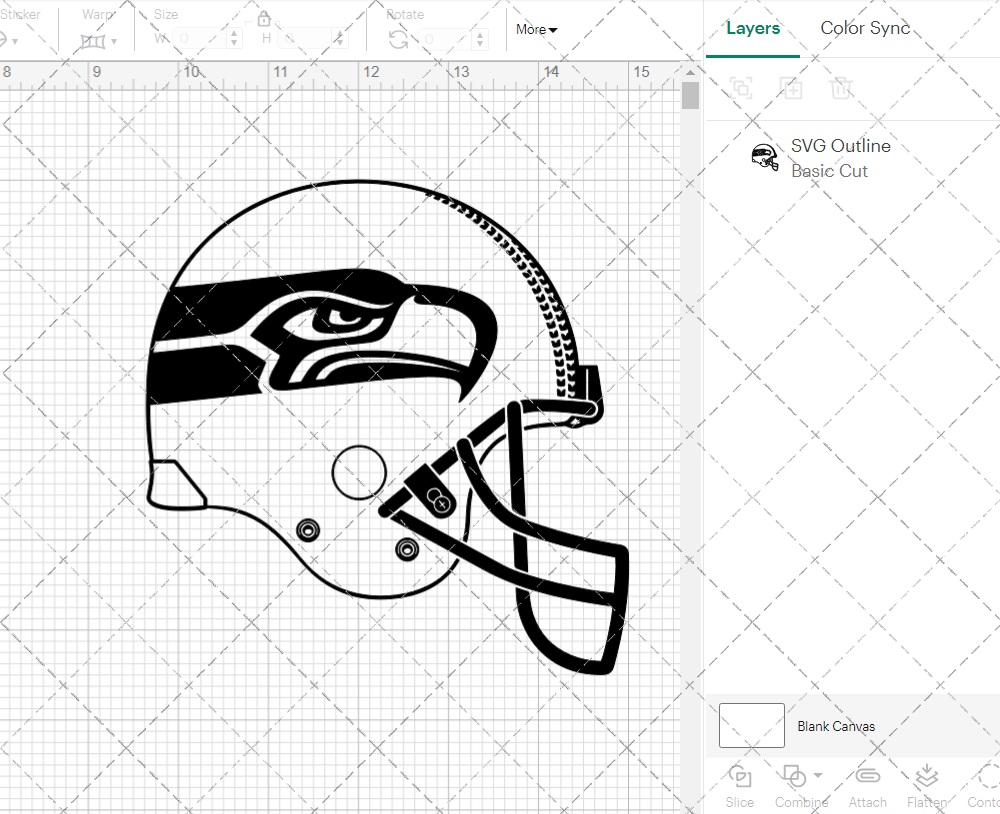The height and width of the screenshot is (814, 1000).
Task: Click the Delete layer trash icon
Action: [x=841, y=87]
